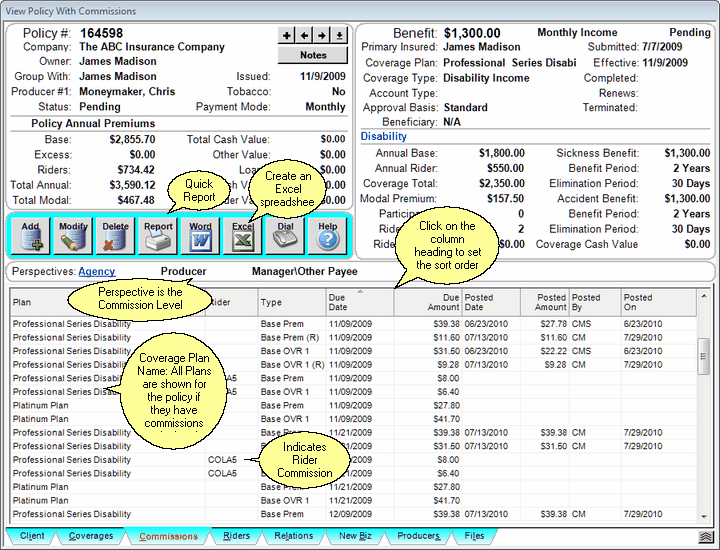The width and height of the screenshot is (720, 550).
Task: Export to Word using the Word button
Action: tap(200, 236)
